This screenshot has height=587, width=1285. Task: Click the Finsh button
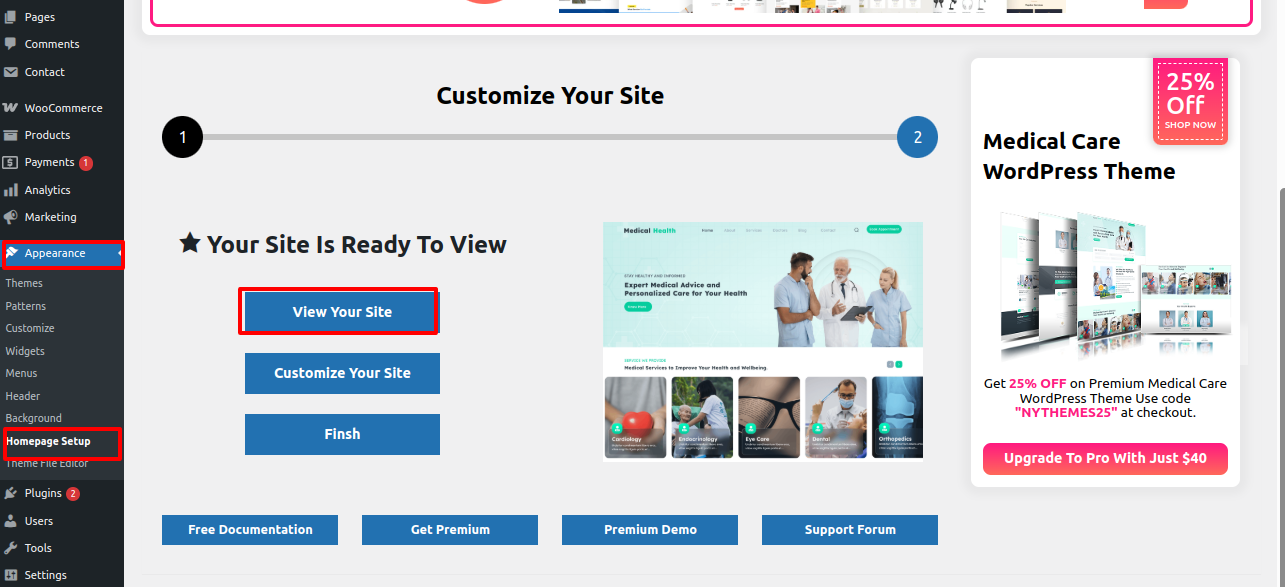[x=342, y=434]
